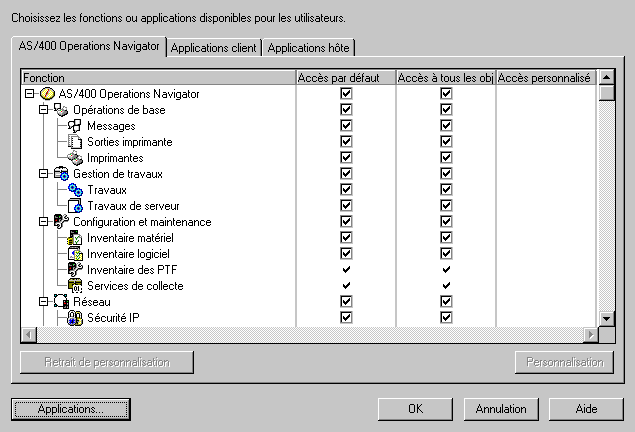Screen dimensions: 635x432
Task: Collapse the Configuration et maintenance node
Action: (x=43, y=221)
